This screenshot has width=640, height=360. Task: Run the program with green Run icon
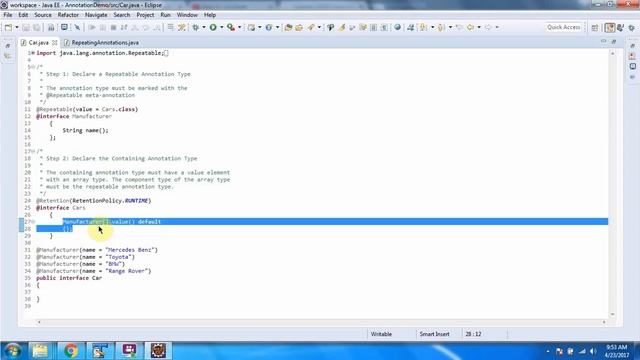pyautogui.click(x=213, y=27)
